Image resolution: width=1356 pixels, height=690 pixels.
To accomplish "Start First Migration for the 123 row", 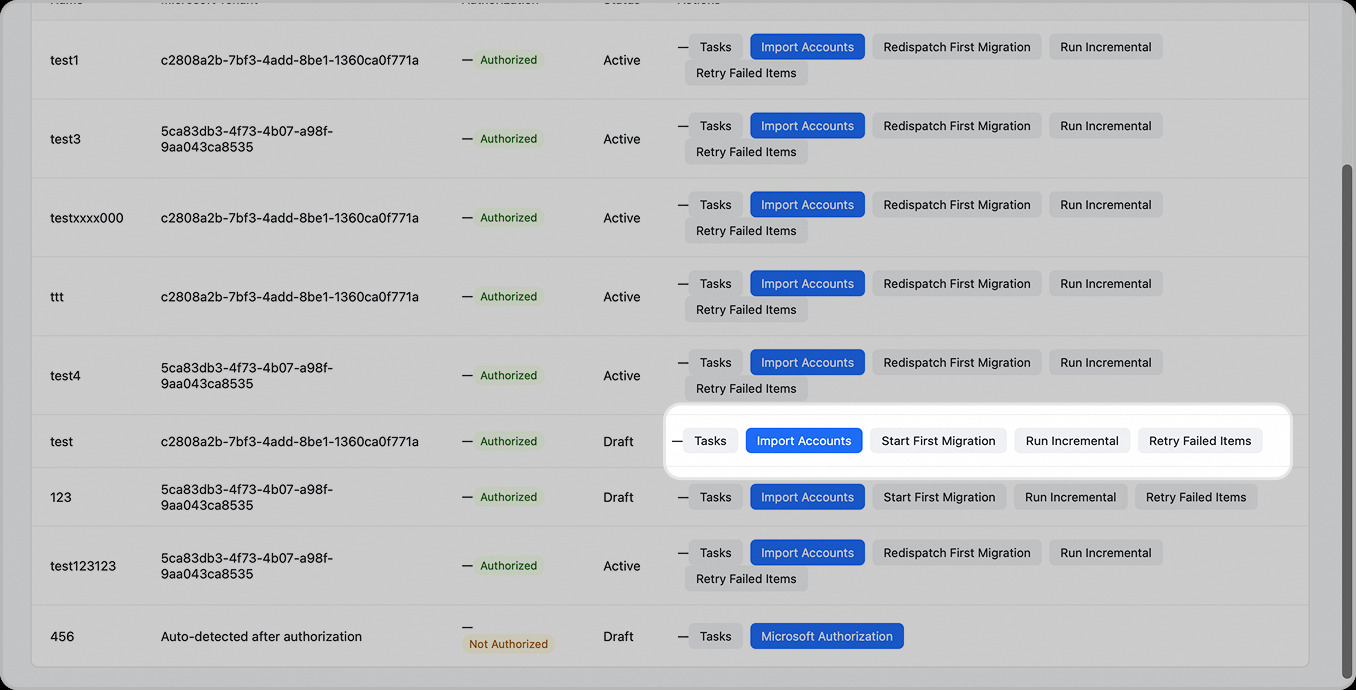I will (939, 497).
